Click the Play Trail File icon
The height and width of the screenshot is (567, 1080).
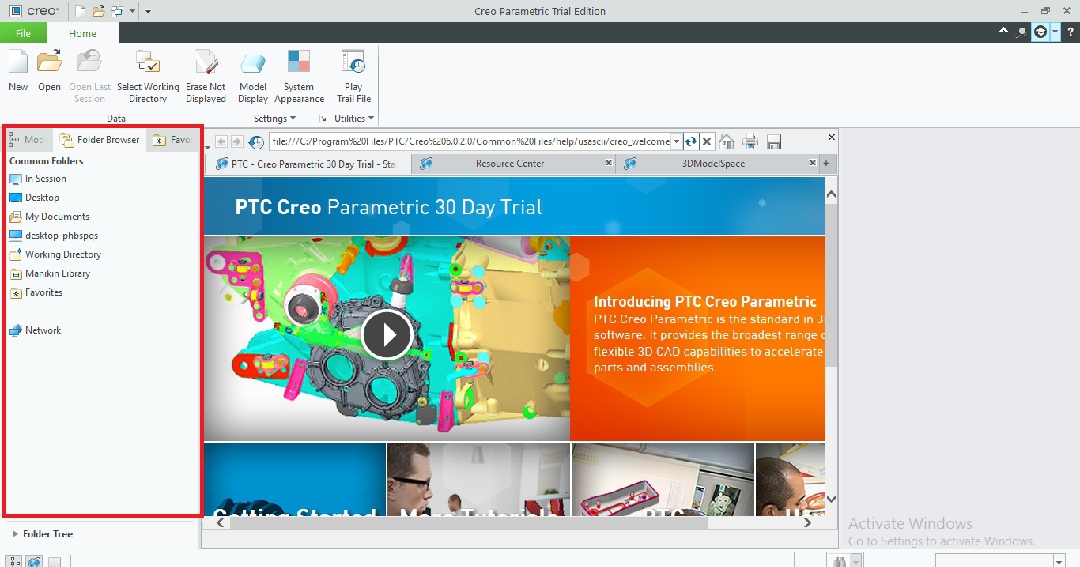tap(353, 63)
